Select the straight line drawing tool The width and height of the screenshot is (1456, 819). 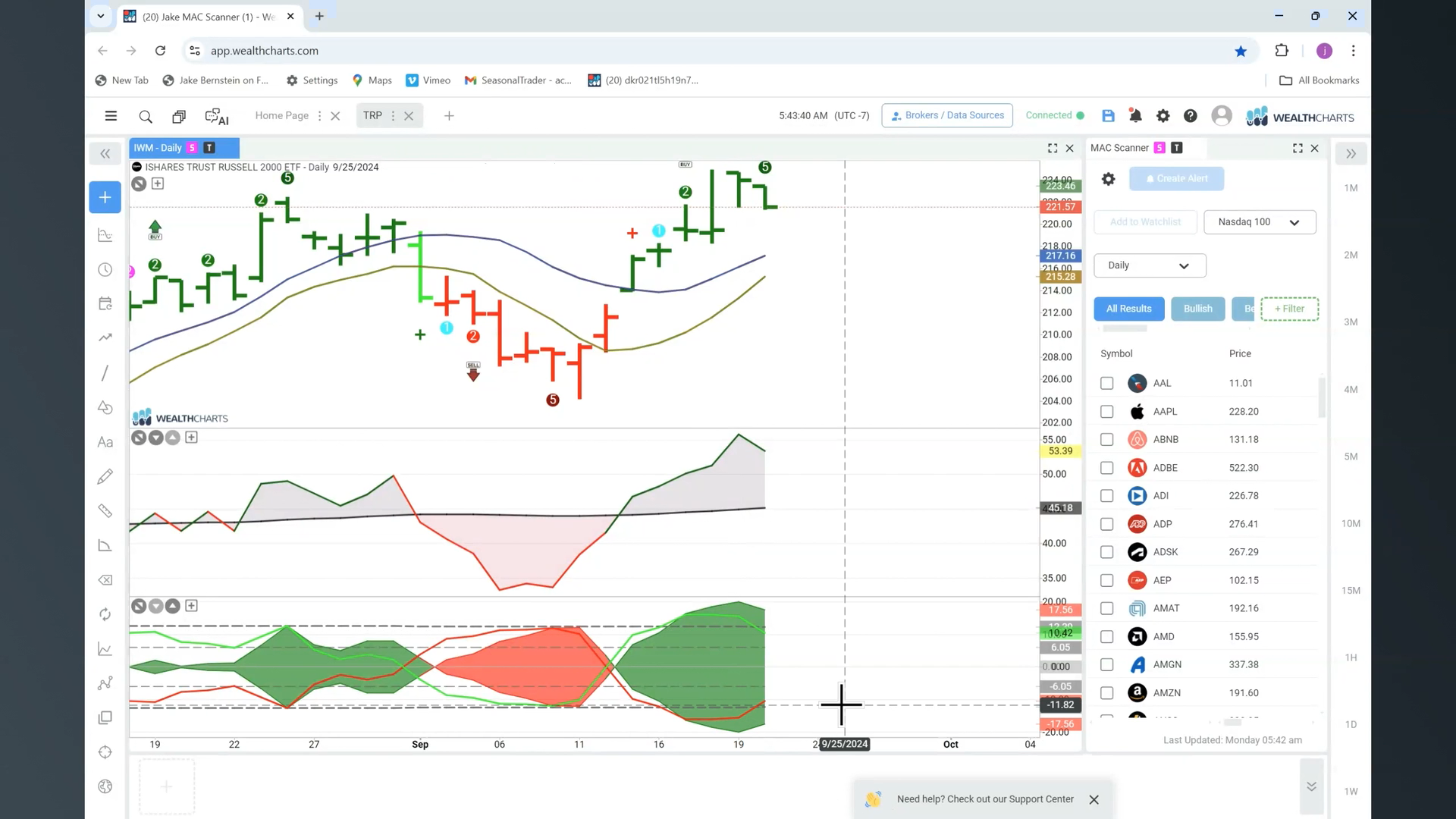[105, 372]
